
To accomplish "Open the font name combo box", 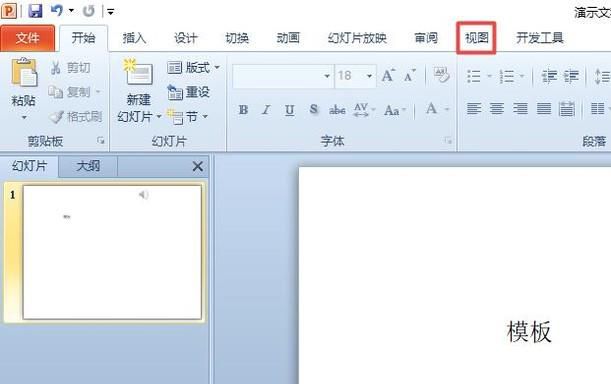I will tap(283, 76).
